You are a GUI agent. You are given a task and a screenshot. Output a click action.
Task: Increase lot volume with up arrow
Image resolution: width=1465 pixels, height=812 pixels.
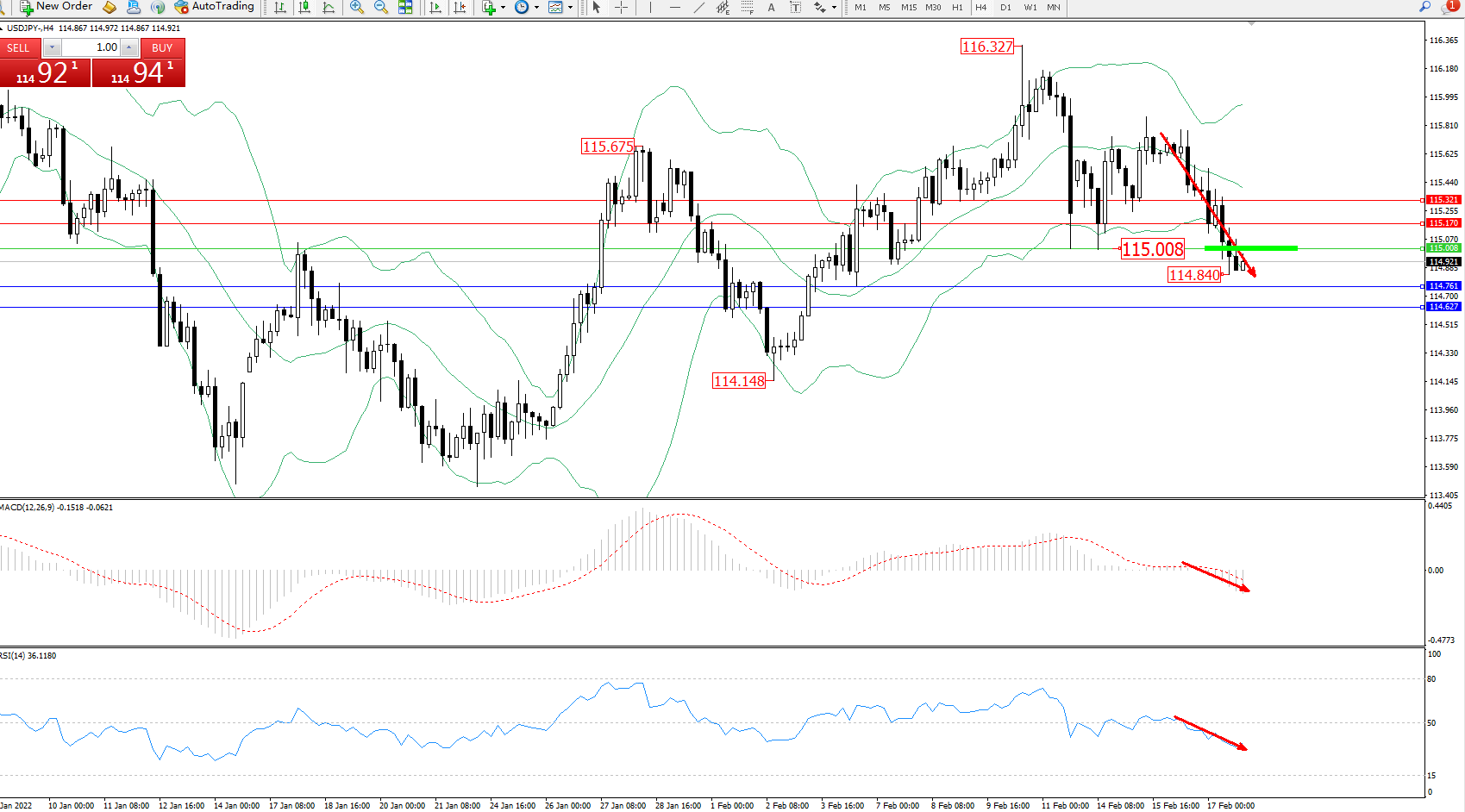129,47
